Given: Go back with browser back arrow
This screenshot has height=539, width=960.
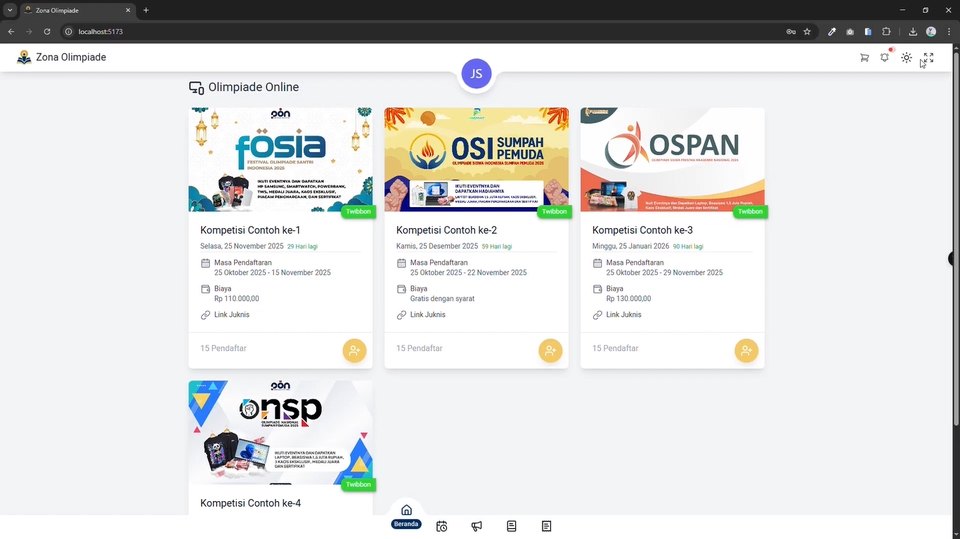Looking at the screenshot, I should [x=11, y=31].
